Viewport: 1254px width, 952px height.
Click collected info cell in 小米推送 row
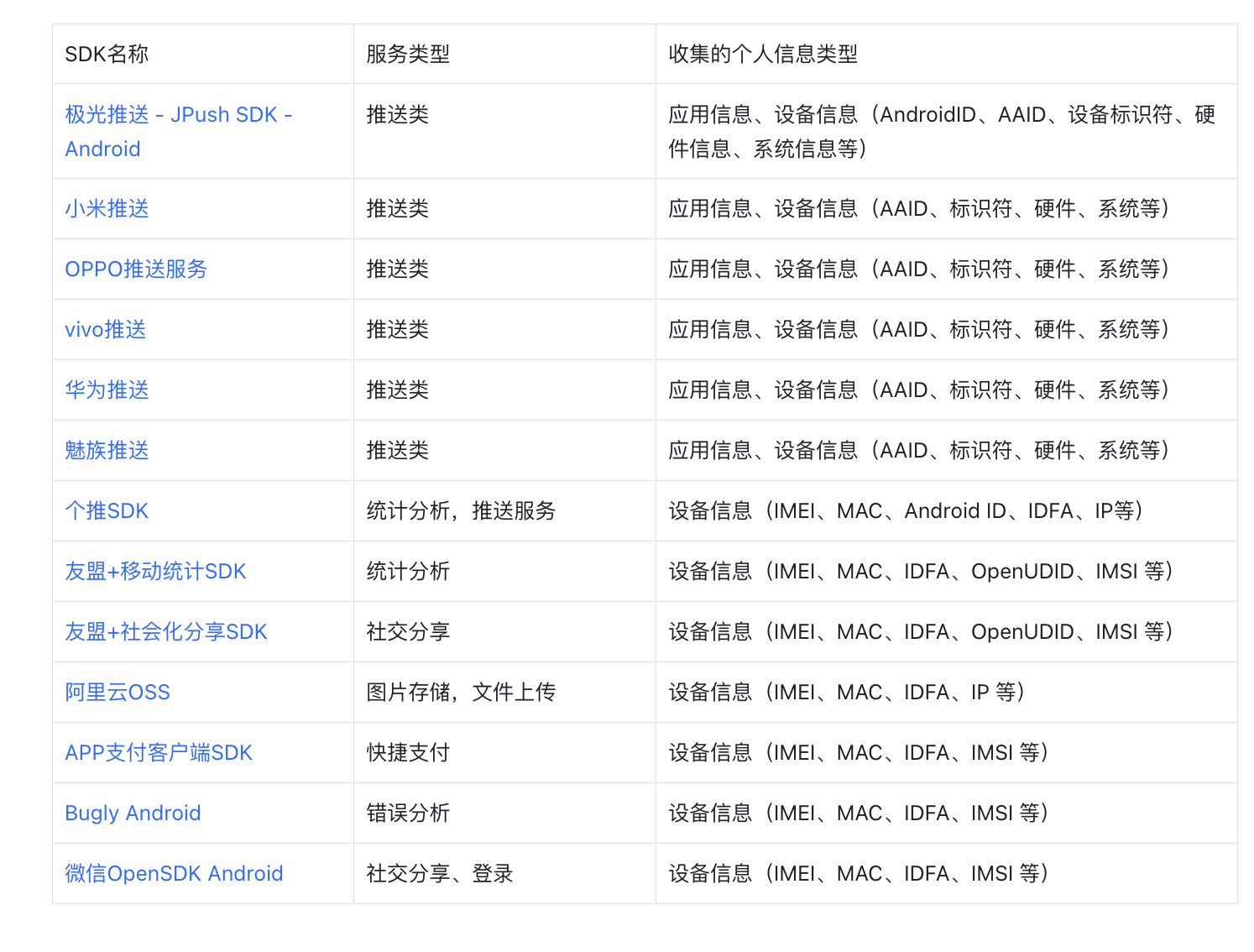946,208
